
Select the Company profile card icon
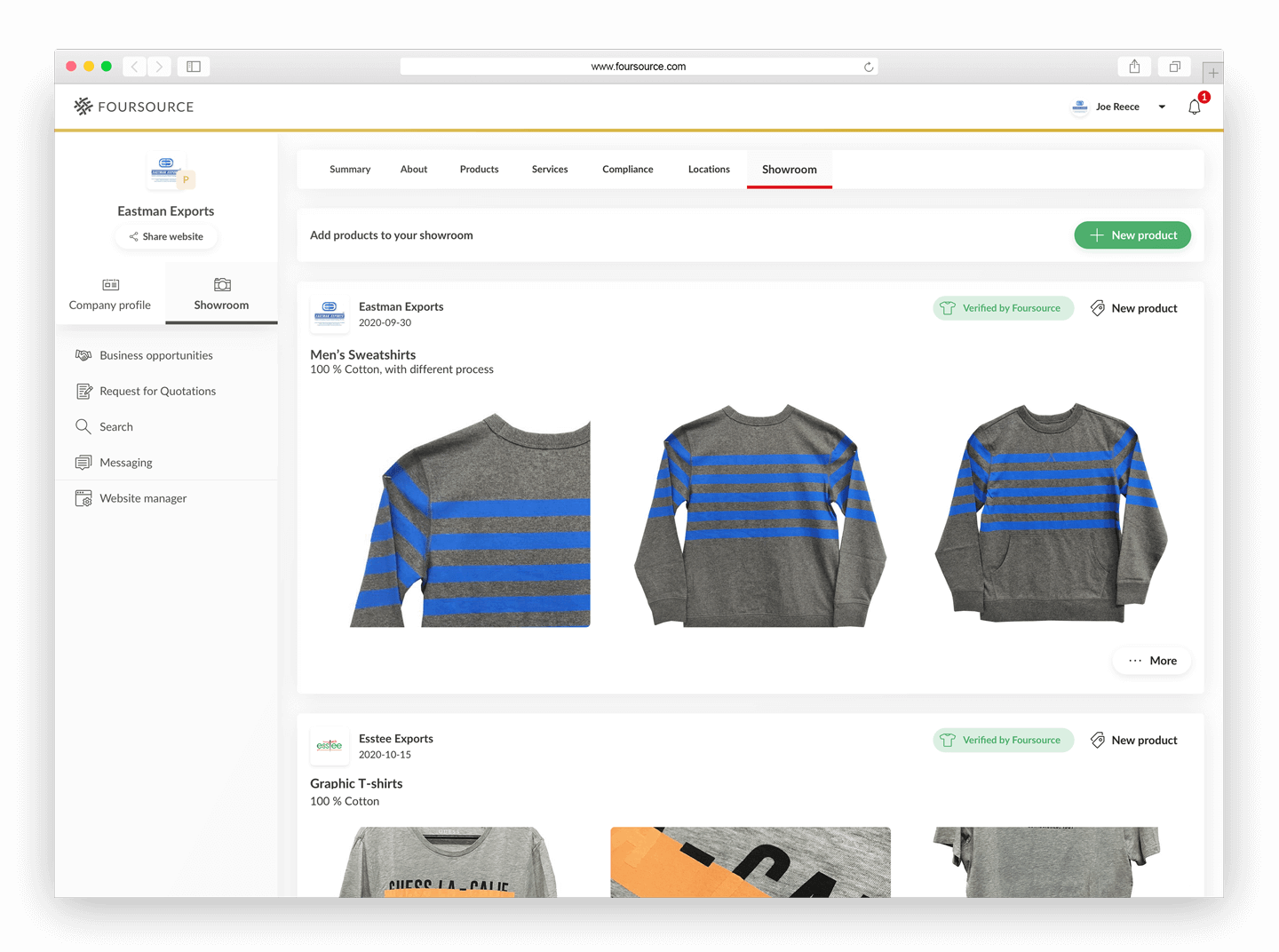click(110, 284)
